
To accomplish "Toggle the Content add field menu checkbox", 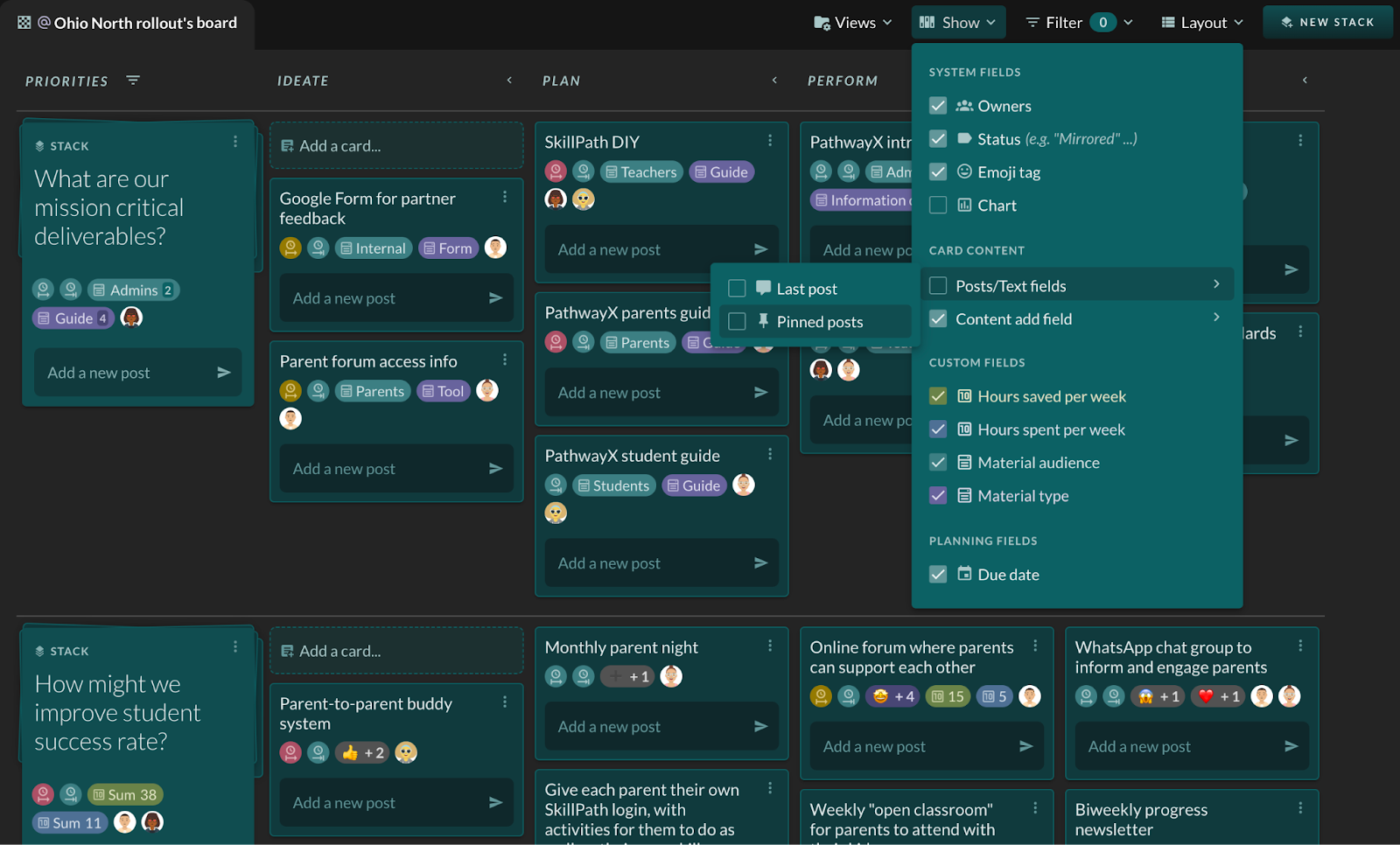I will [938, 319].
